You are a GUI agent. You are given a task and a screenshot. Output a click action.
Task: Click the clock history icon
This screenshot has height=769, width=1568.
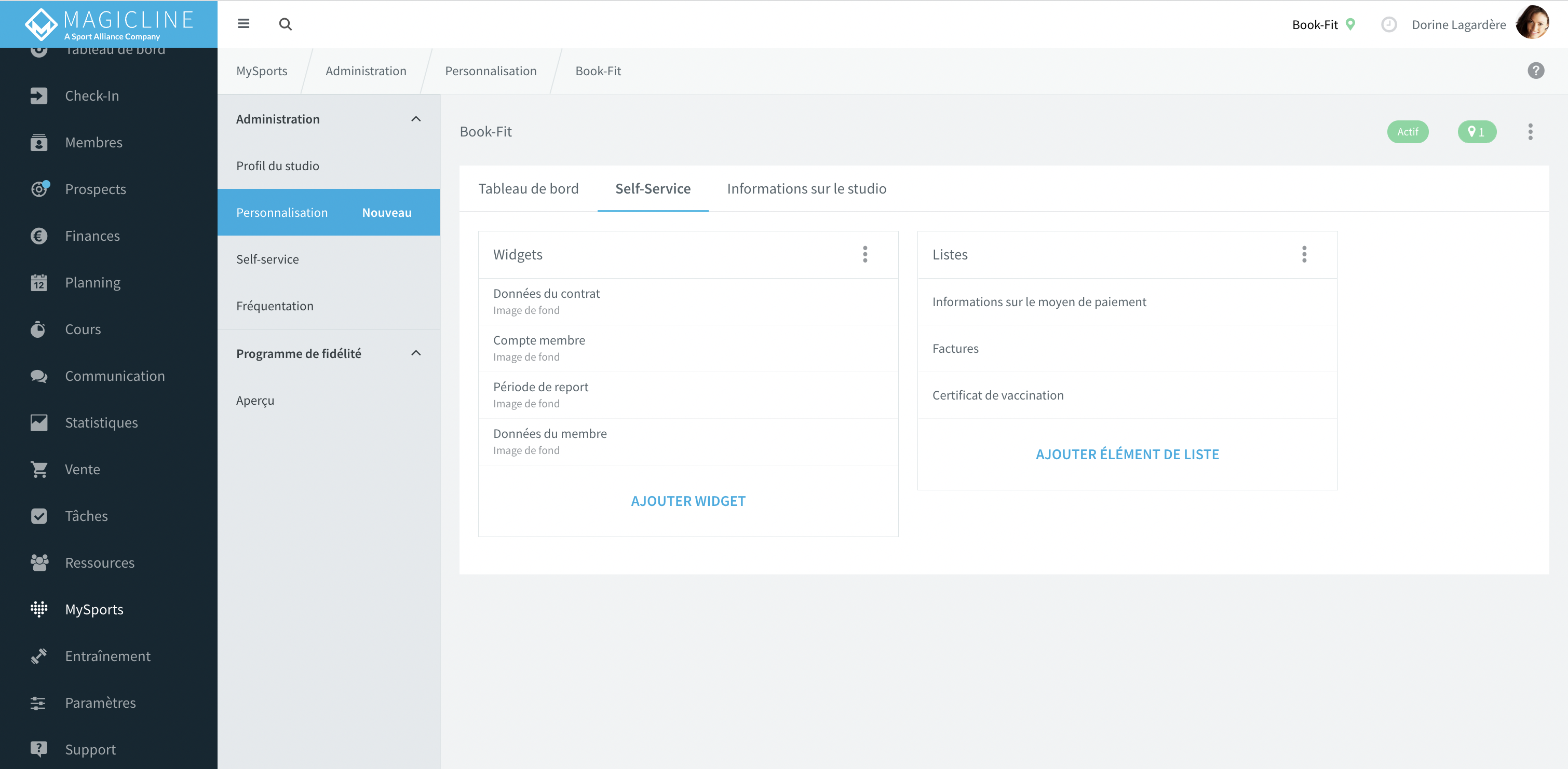1389,24
